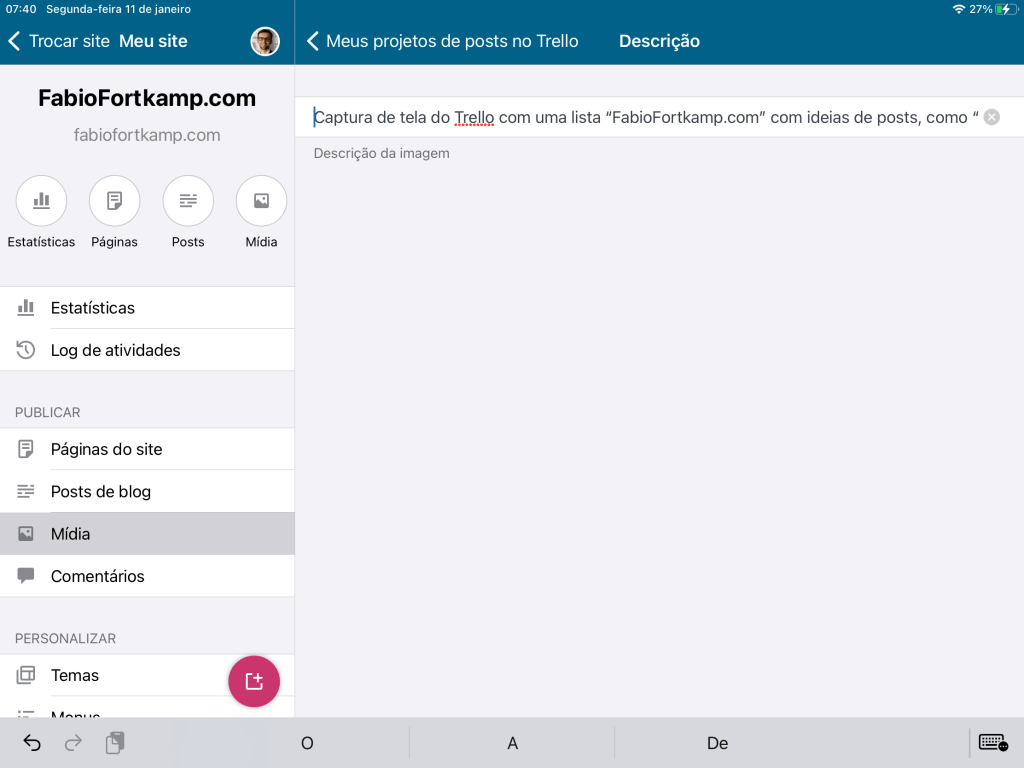
Task: Select Estatísticas in the sidebar list
Action: 93,308
